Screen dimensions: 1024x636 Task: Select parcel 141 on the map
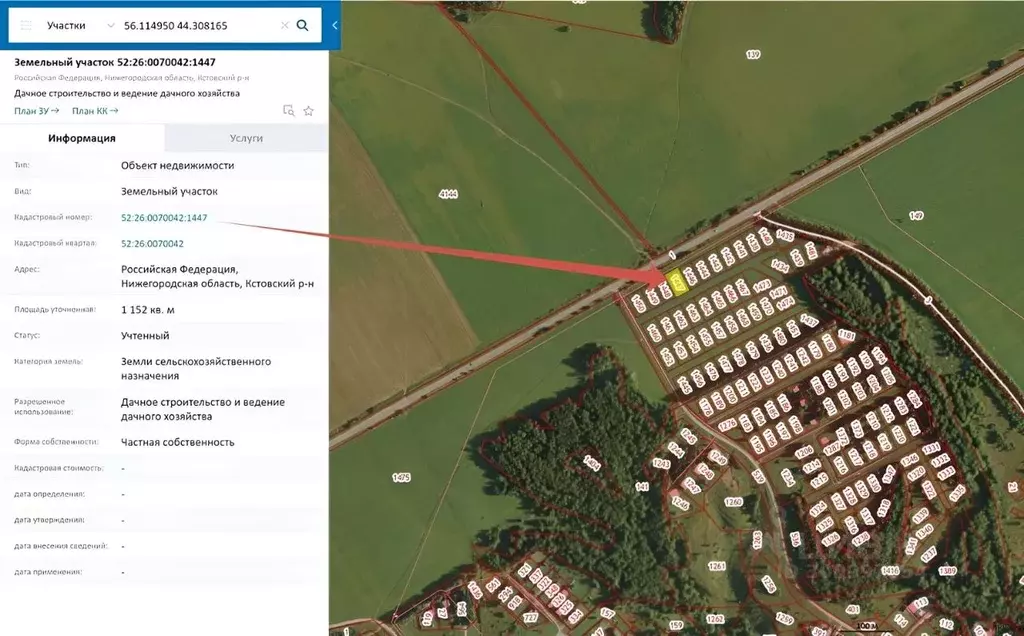pos(642,486)
